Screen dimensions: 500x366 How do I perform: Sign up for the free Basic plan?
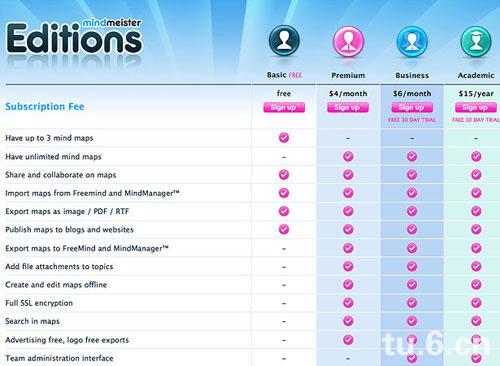click(284, 107)
